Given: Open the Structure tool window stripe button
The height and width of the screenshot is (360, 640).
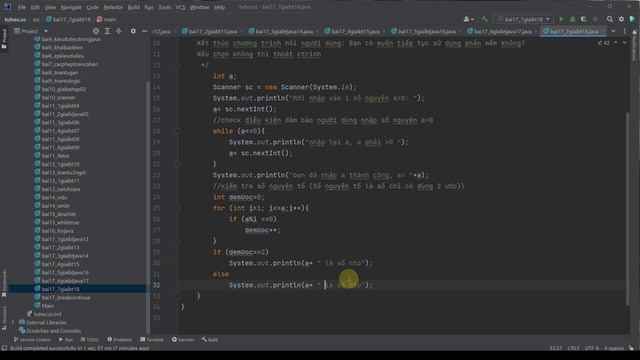Looking at the screenshot, I should [4, 318].
